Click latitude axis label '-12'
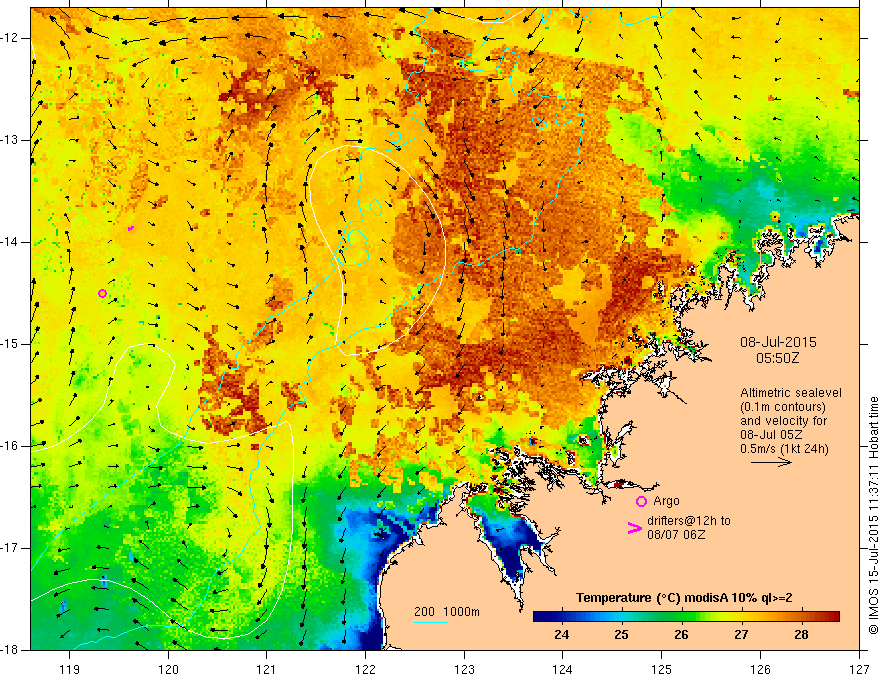 (x=10, y=38)
